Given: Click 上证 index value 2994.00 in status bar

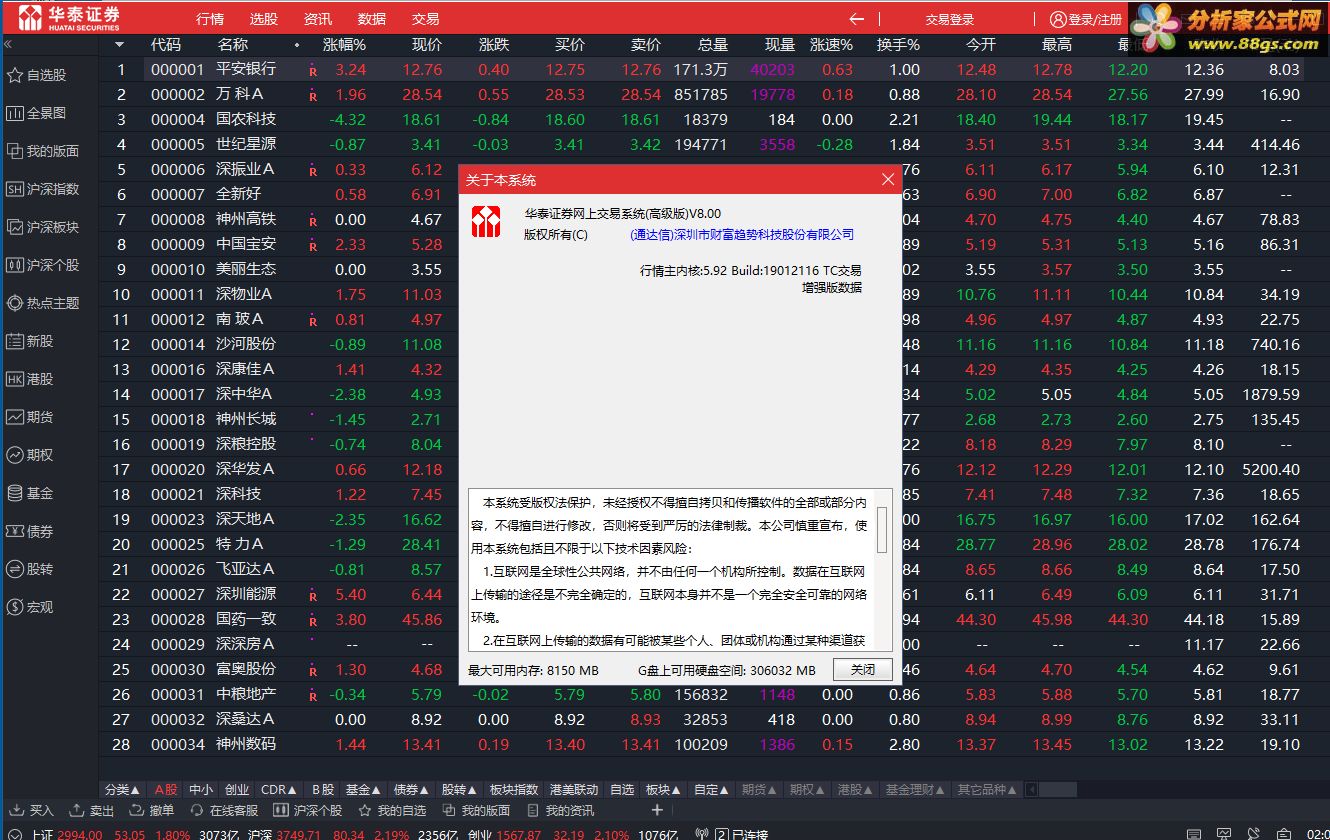Looking at the screenshot, I should tap(80, 835).
